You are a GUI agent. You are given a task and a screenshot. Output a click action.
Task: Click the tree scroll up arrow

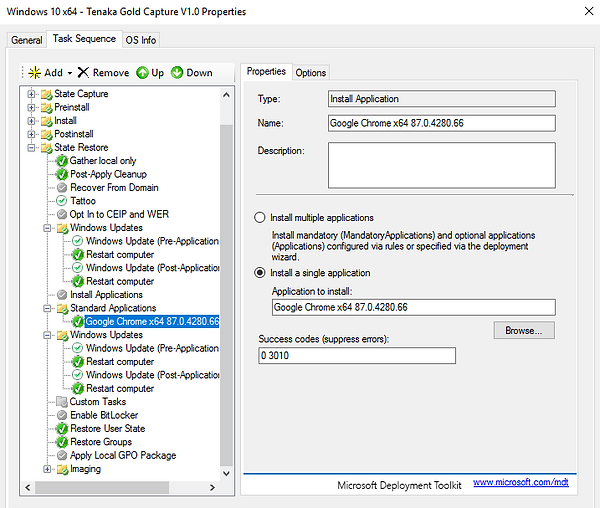(227, 94)
